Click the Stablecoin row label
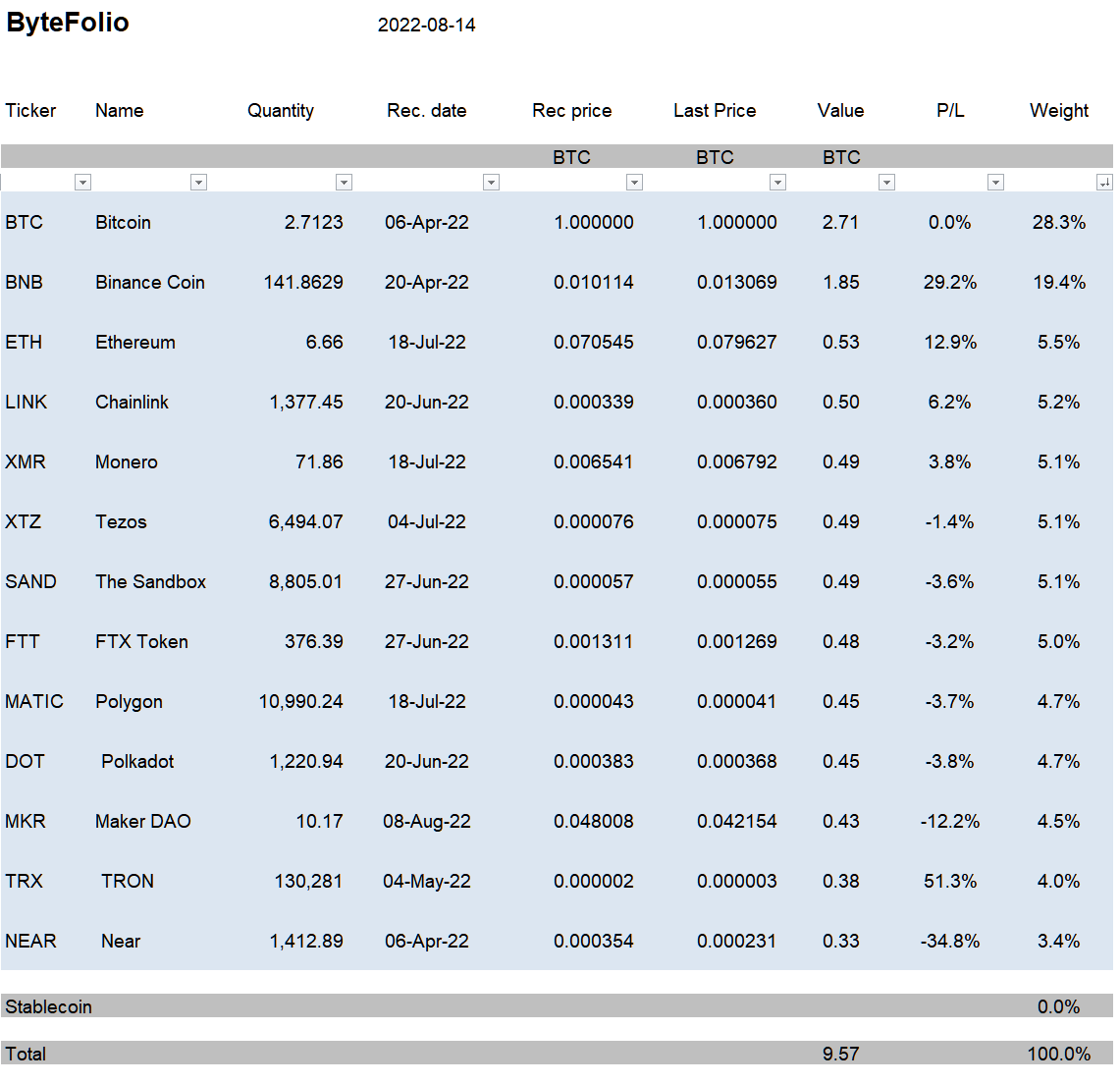Screen dimensions: 1120x1084 (48, 1008)
